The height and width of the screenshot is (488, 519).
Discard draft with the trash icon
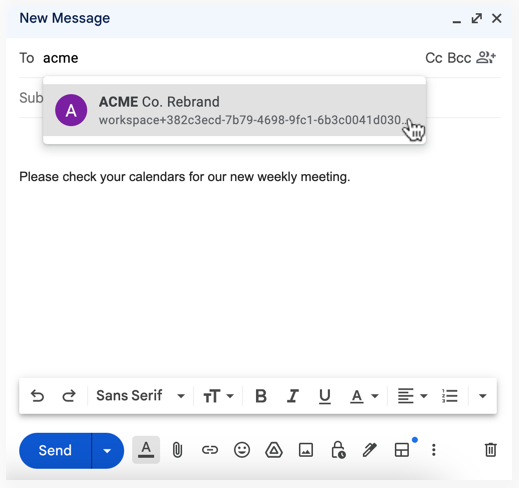point(490,450)
